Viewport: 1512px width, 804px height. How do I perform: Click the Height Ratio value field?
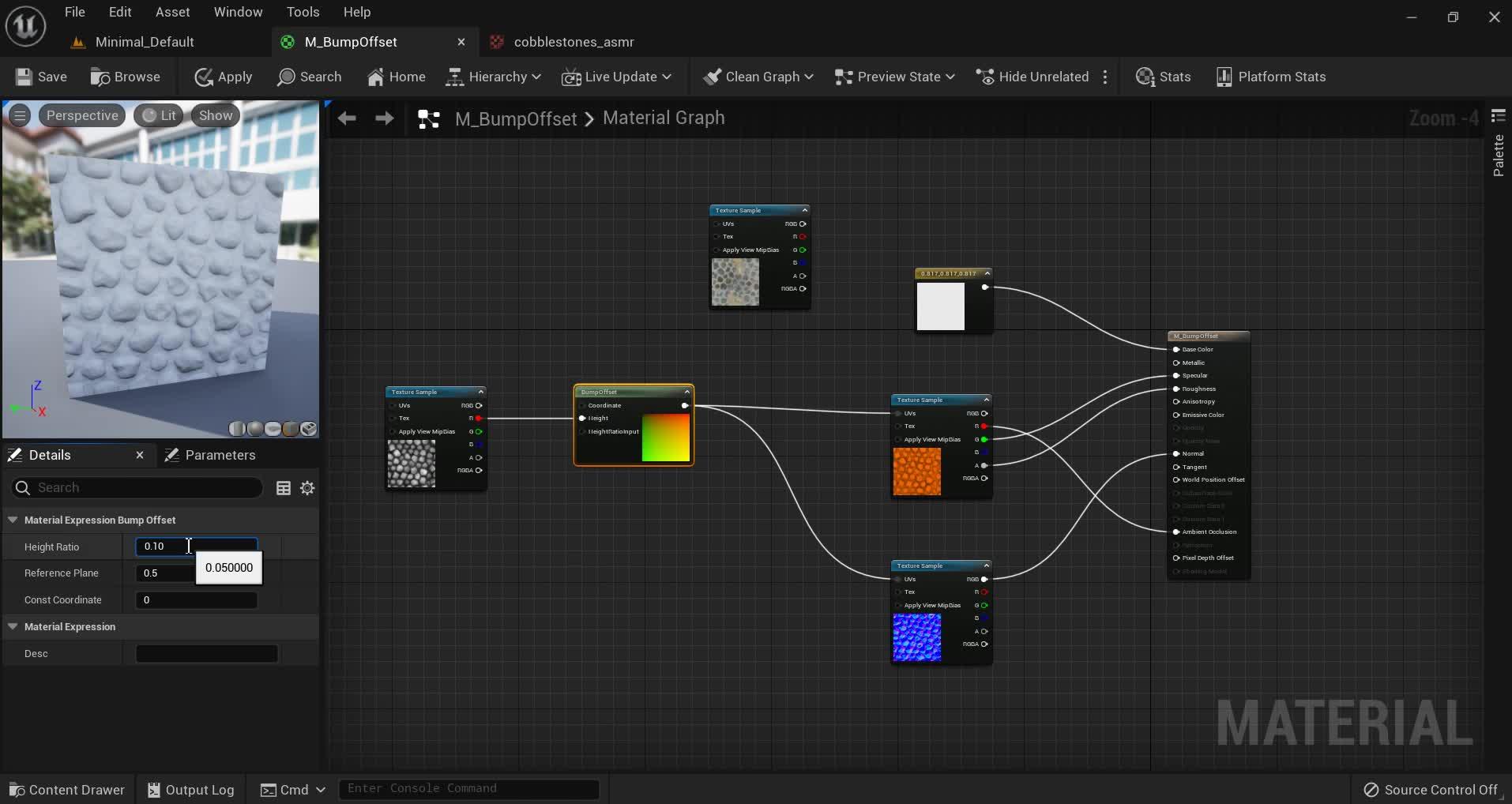(x=197, y=546)
